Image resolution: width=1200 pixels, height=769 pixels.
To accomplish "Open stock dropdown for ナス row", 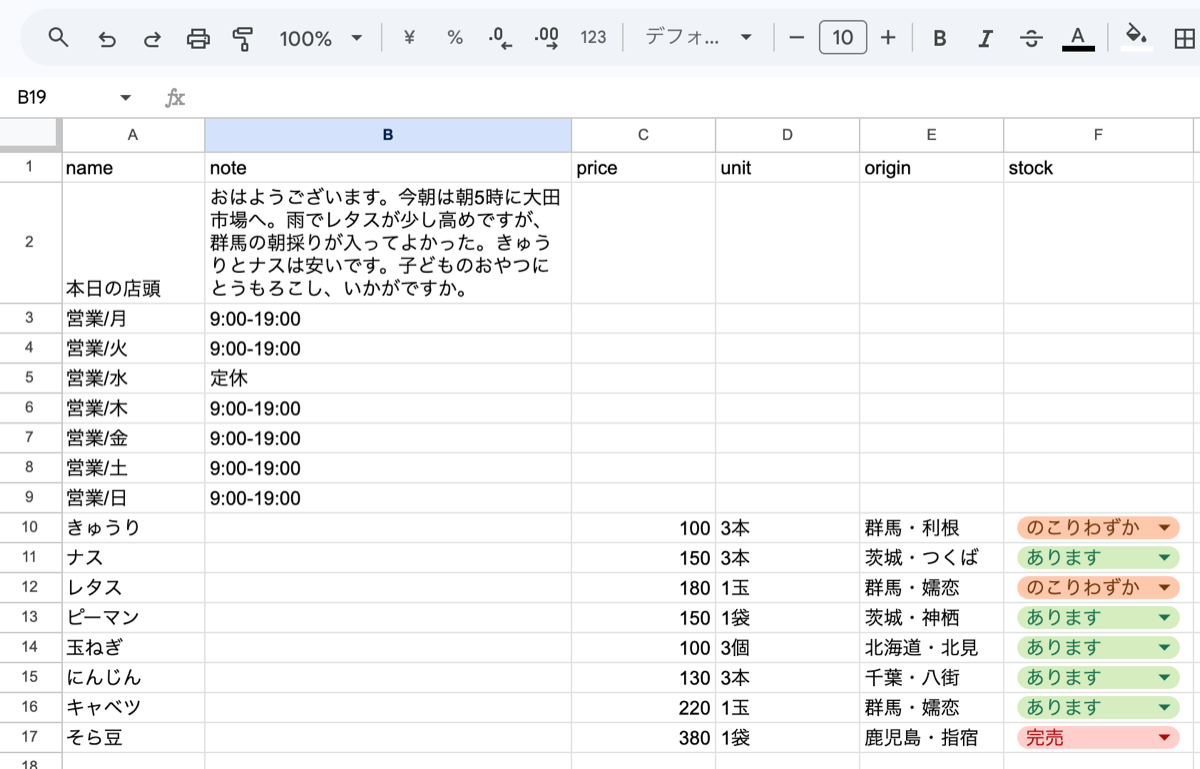I will click(1164, 558).
